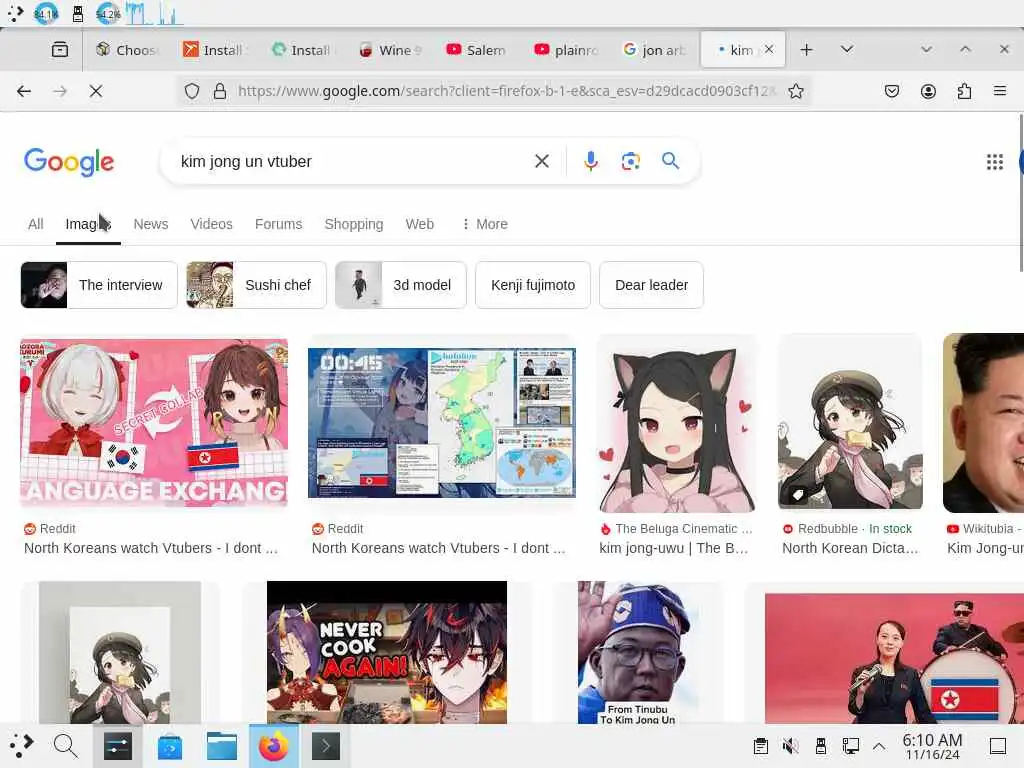
Task: Go back with the browser back arrow
Action: [x=24, y=91]
